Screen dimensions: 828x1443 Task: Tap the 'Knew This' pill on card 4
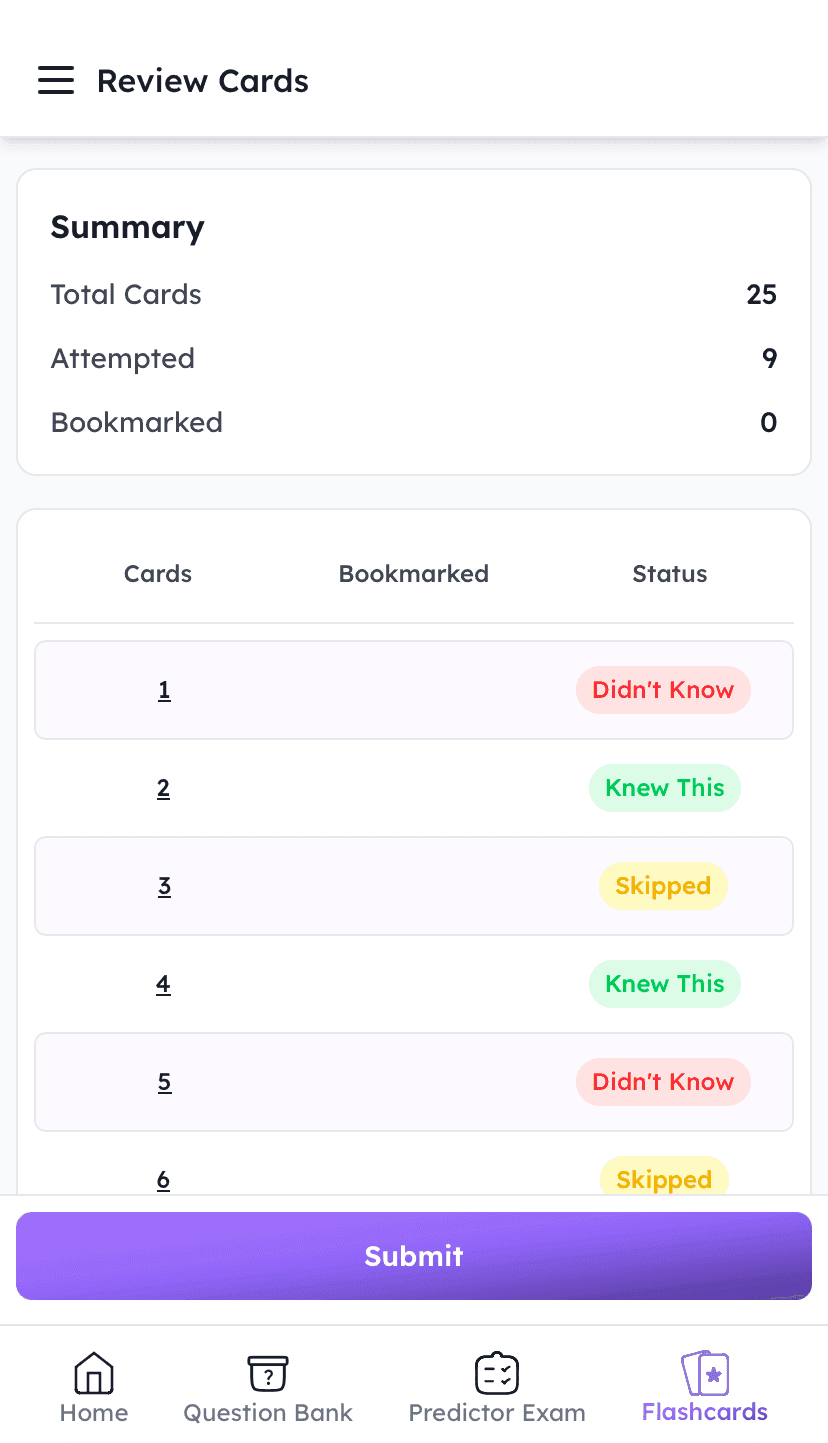(x=664, y=983)
